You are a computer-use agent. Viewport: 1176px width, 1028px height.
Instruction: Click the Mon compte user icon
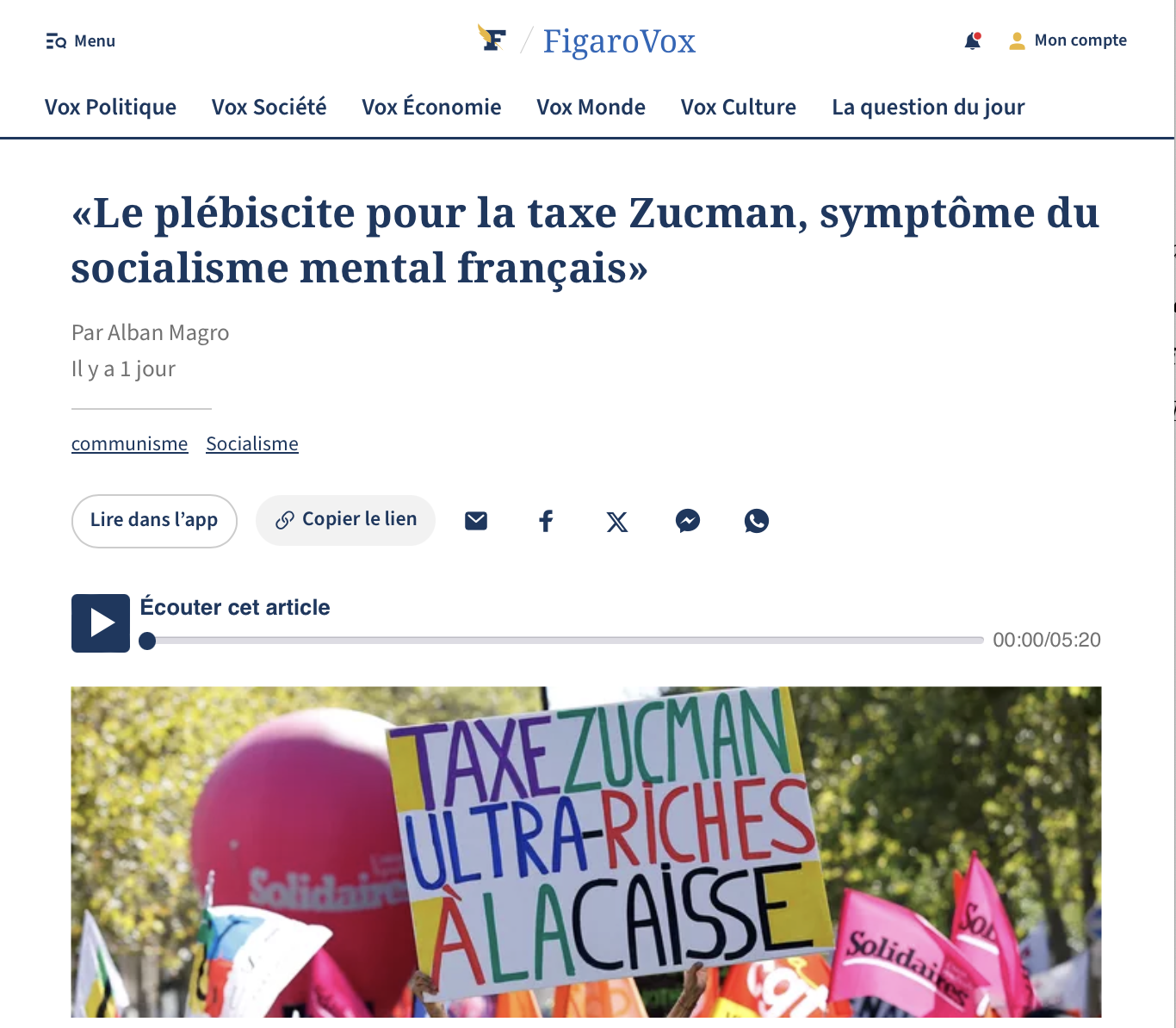click(1017, 40)
